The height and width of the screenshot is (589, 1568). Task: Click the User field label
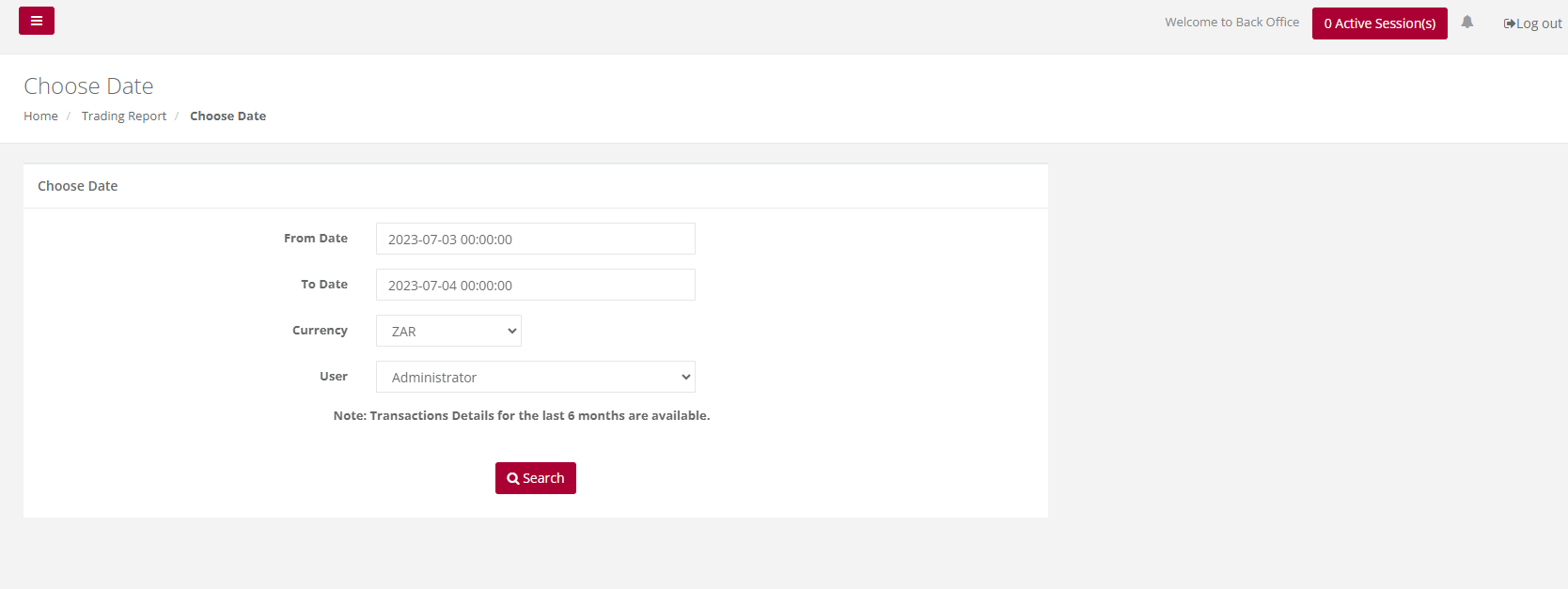coord(334,377)
